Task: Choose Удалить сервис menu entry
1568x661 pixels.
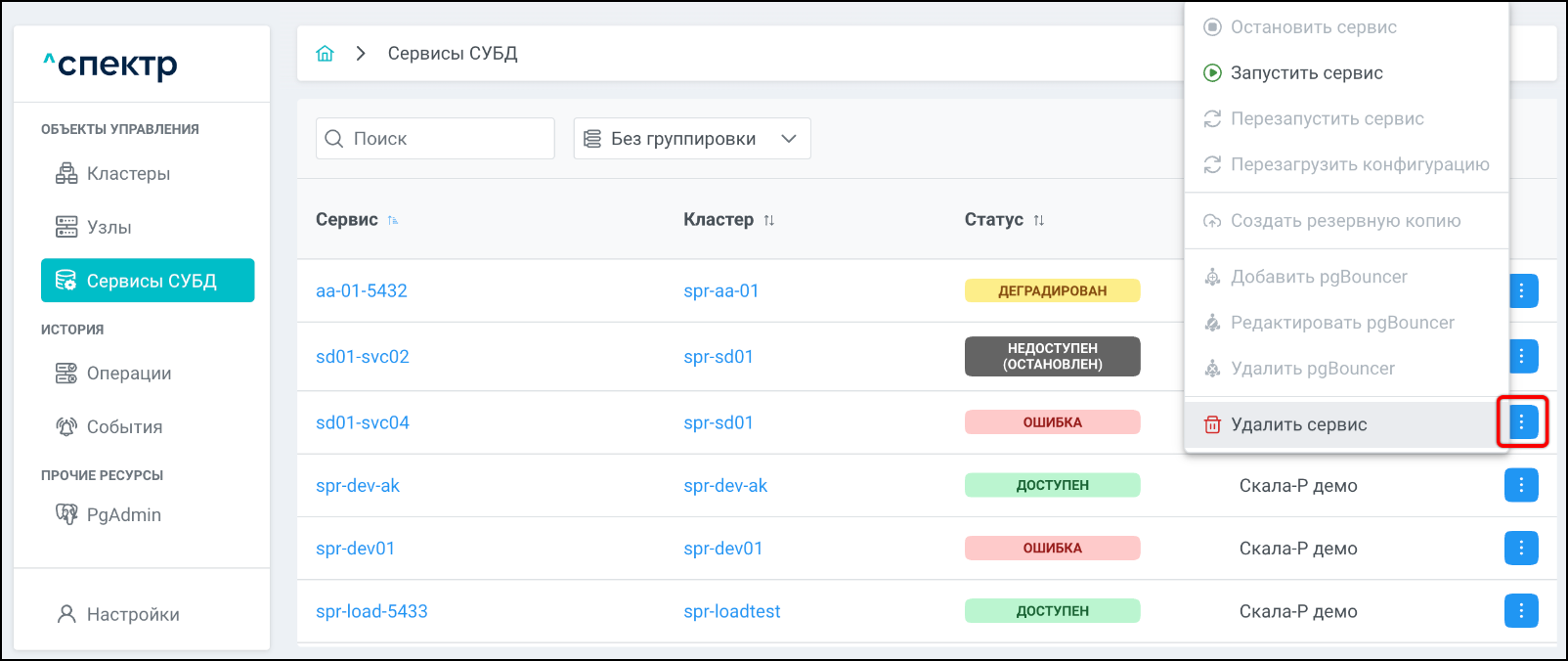Action: pos(1298,424)
